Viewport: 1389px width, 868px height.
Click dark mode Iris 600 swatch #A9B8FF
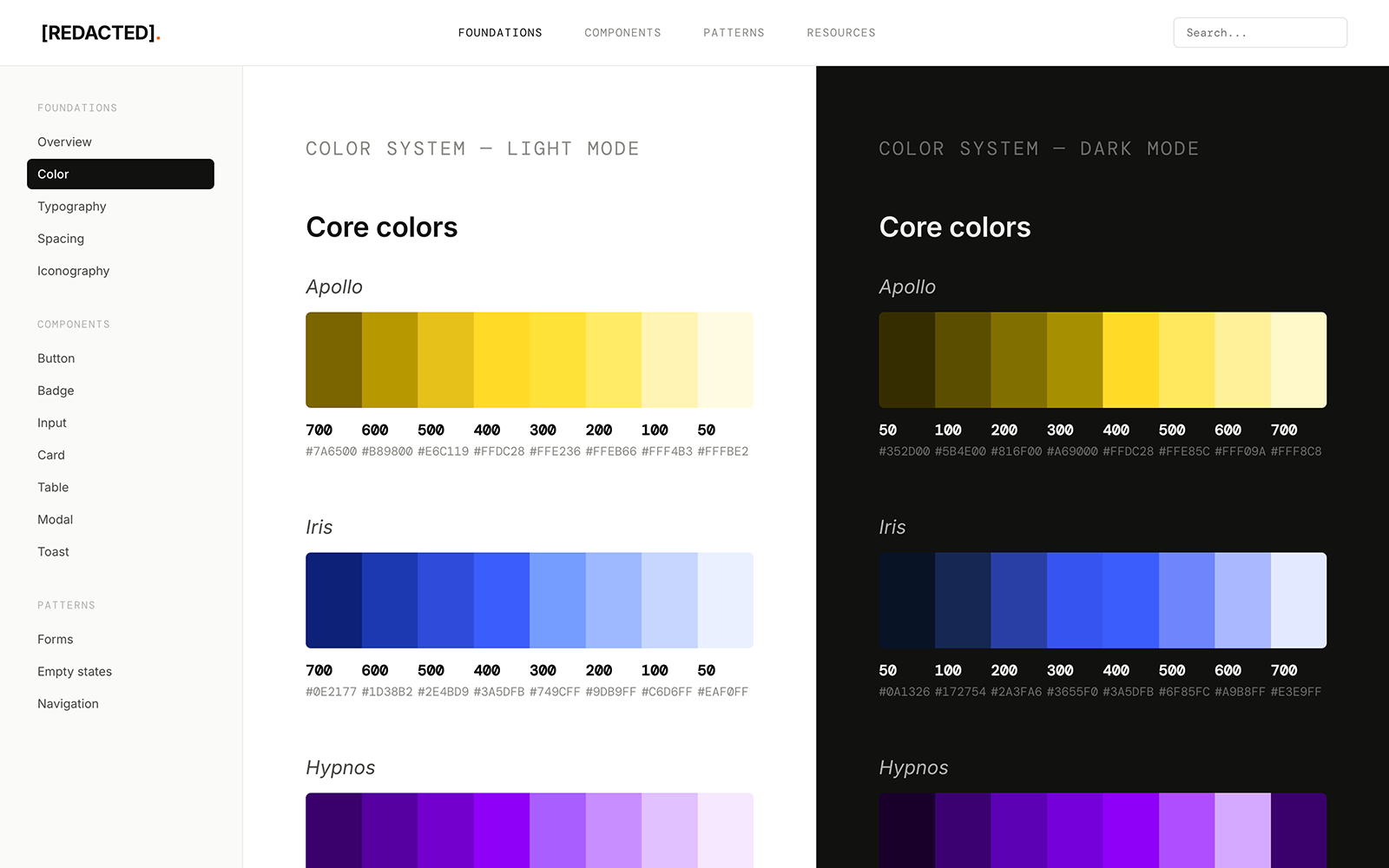(x=1243, y=601)
